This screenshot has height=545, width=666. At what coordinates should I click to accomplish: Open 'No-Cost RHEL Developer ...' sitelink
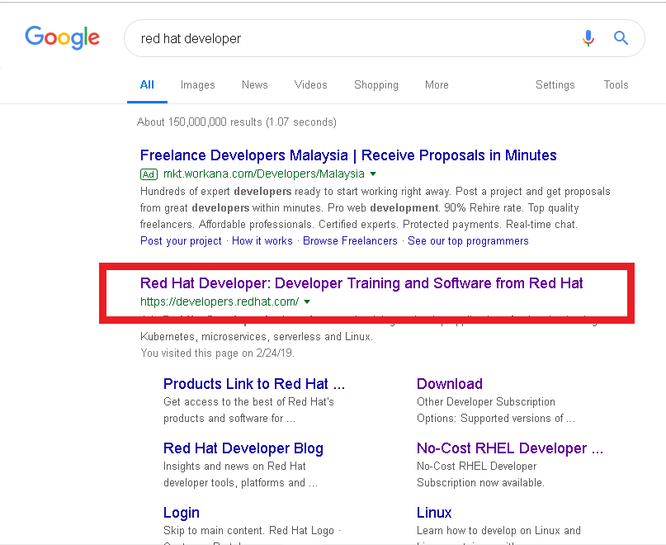pyautogui.click(x=510, y=449)
